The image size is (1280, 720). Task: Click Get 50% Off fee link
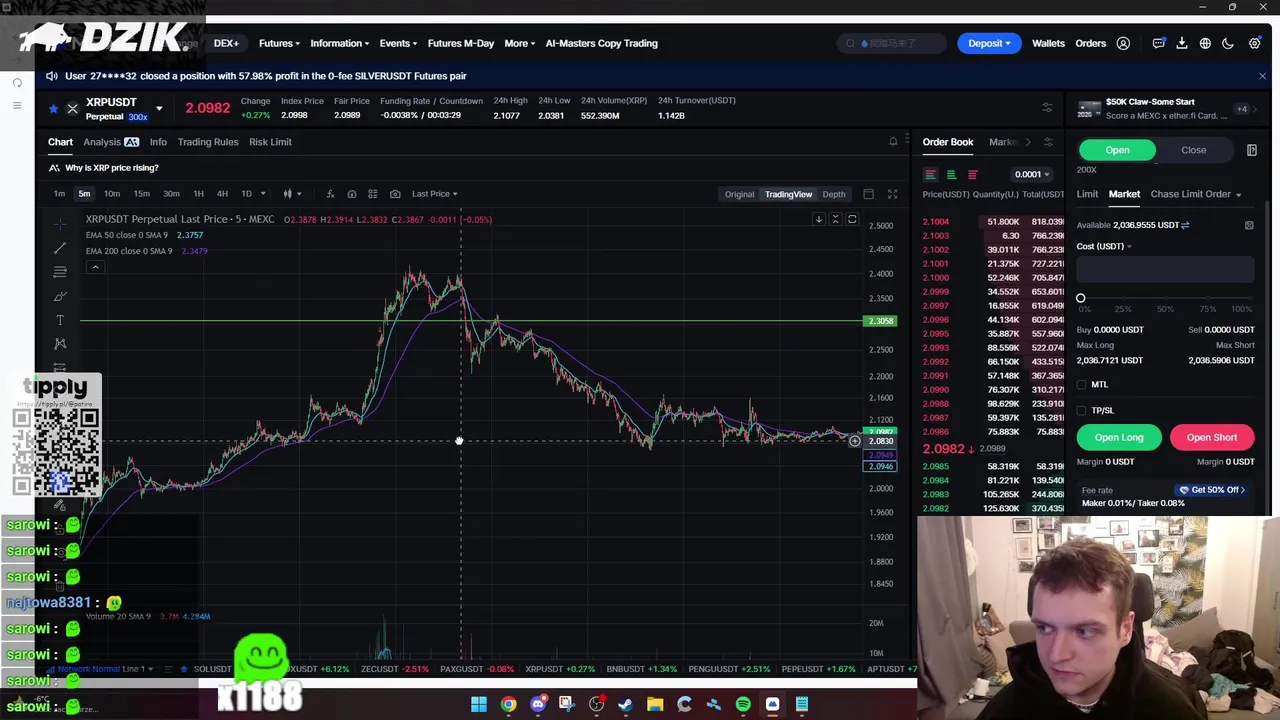1213,490
